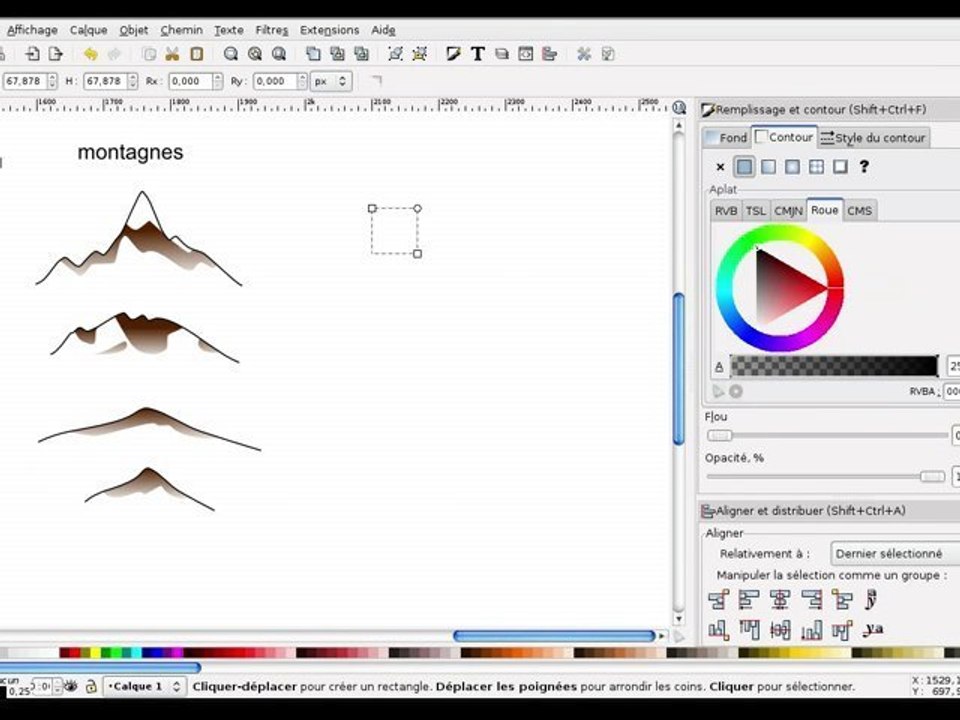
Task: Toggle the layer lock icon
Action: (x=91, y=686)
